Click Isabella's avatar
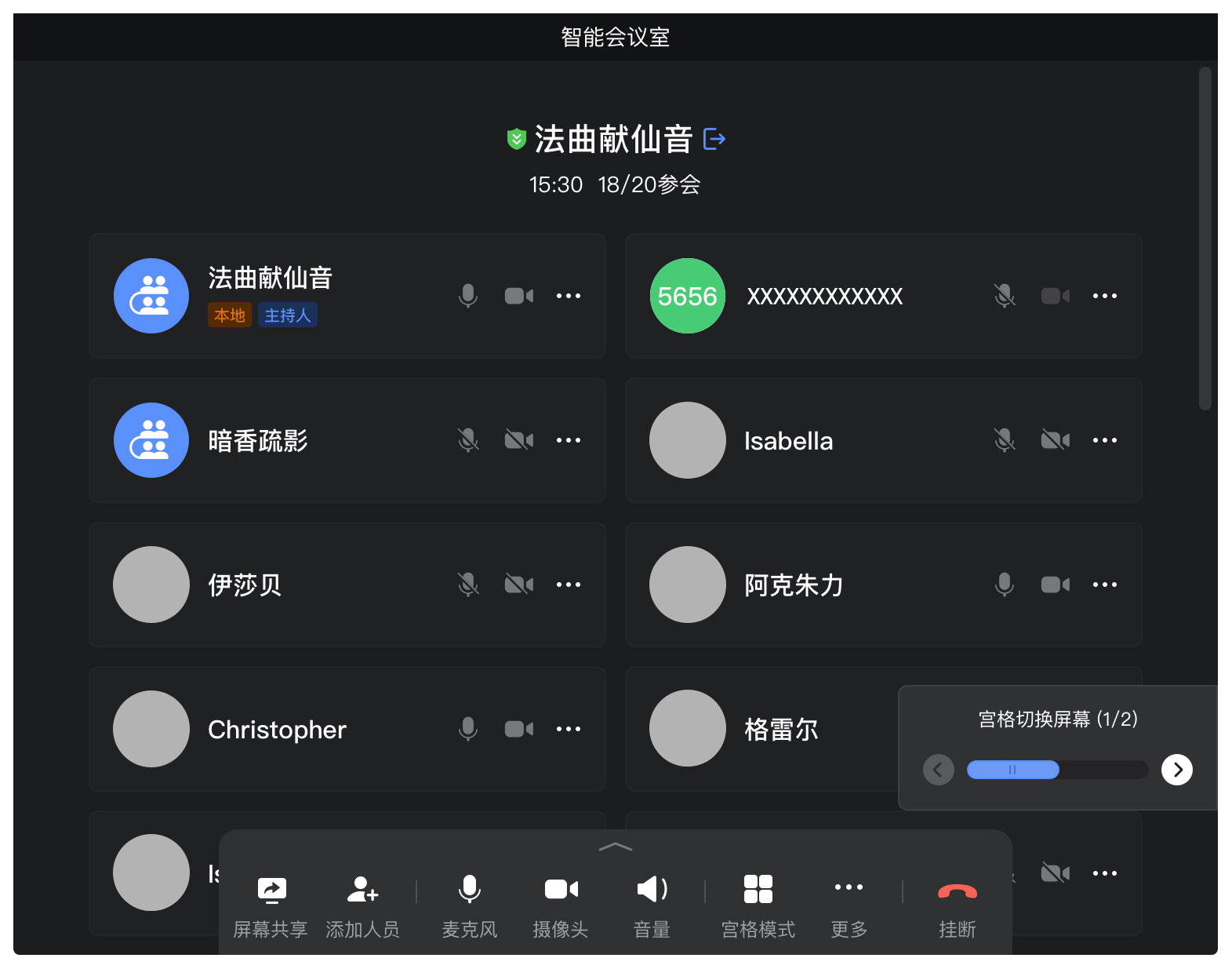1232x969 pixels. click(688, 440)
